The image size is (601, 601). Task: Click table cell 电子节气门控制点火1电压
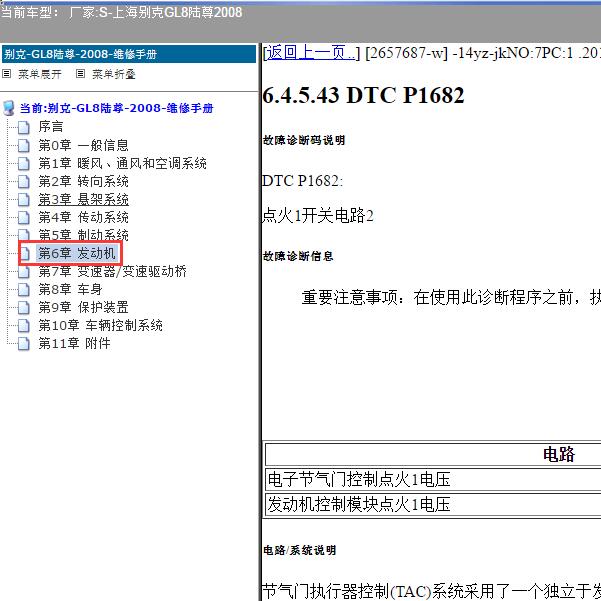433,479
